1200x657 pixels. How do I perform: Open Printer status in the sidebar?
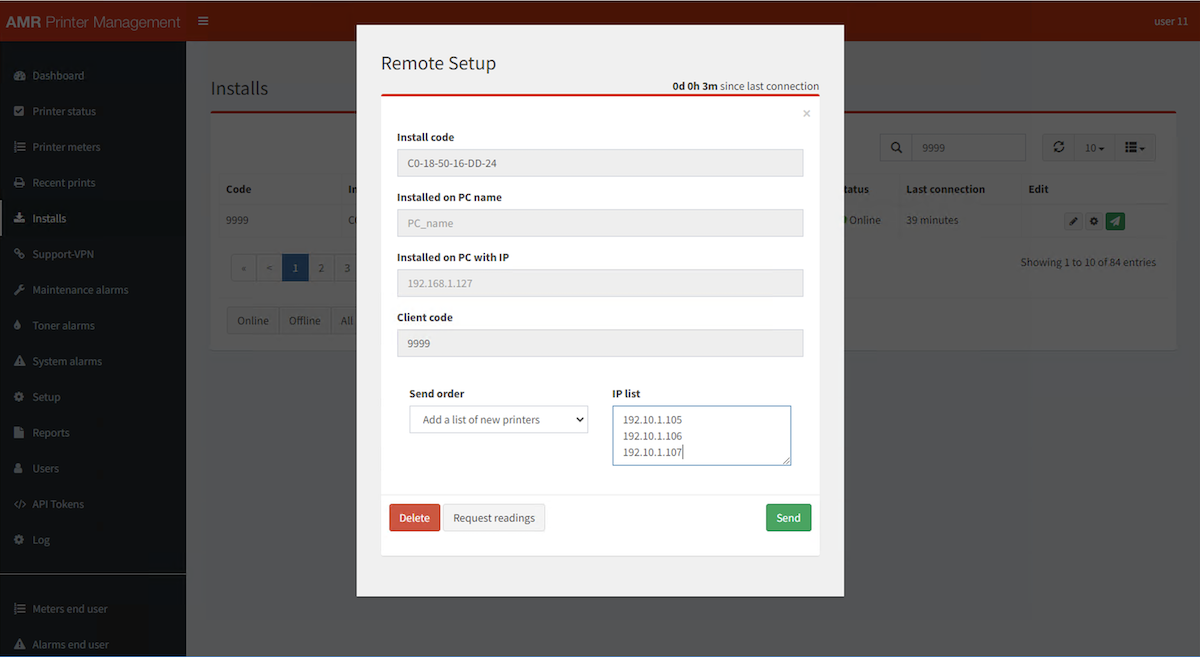click(x=64, y=111)
